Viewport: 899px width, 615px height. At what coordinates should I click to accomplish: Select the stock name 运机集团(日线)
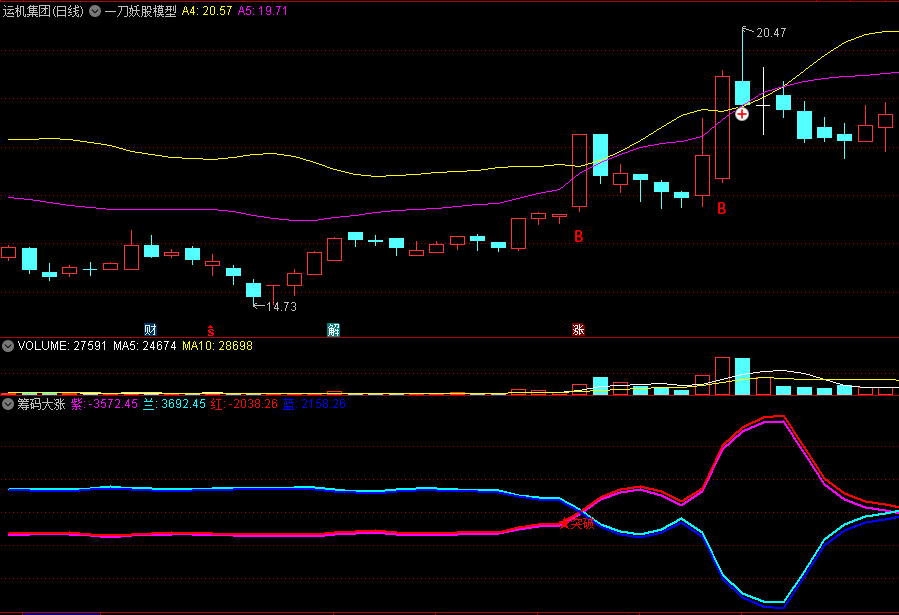click(x=43, y=11)
